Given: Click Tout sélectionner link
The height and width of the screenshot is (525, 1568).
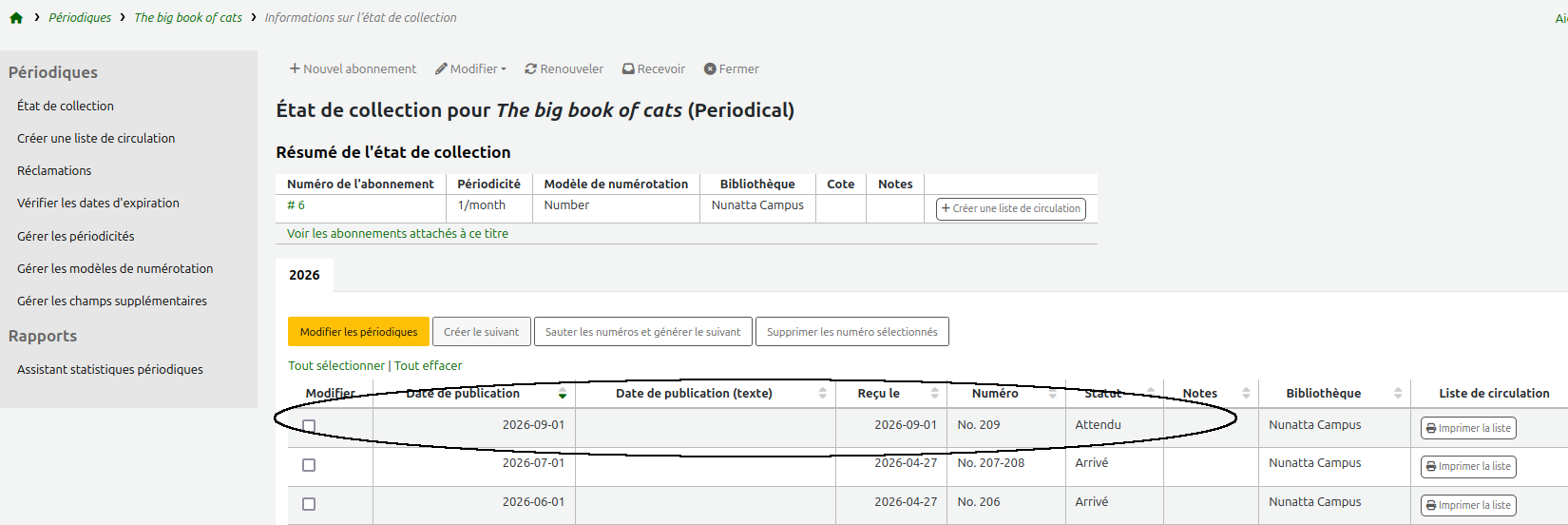Looking at the screenshot, I should [336, 365].
